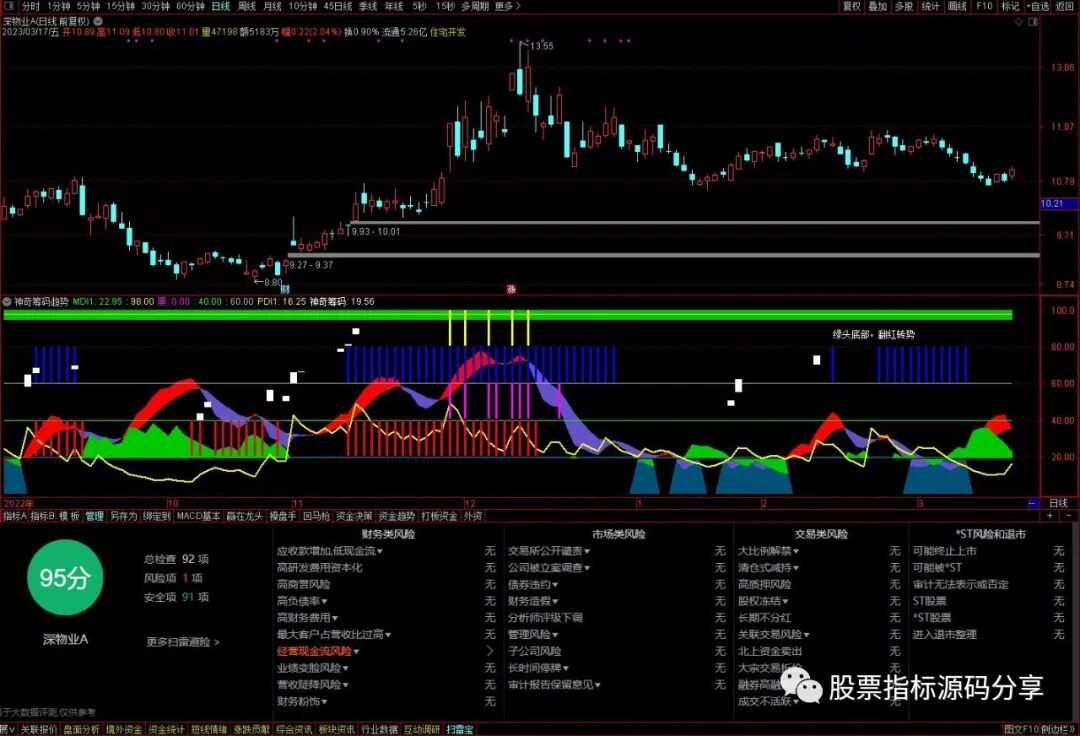Switch to 季线 quarterly chart
Screen dimensions: 1080x736
[x=368, y=6]
